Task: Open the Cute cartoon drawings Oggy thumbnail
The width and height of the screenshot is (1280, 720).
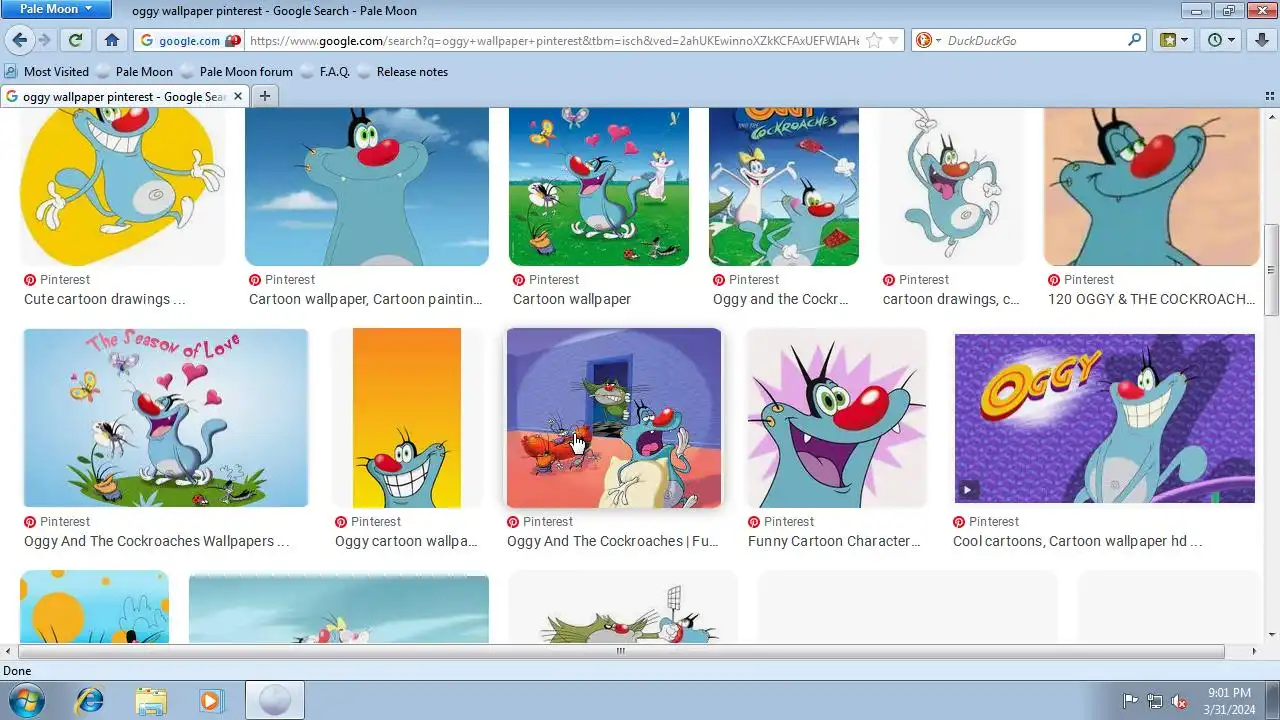Action: tap(122, 187)
